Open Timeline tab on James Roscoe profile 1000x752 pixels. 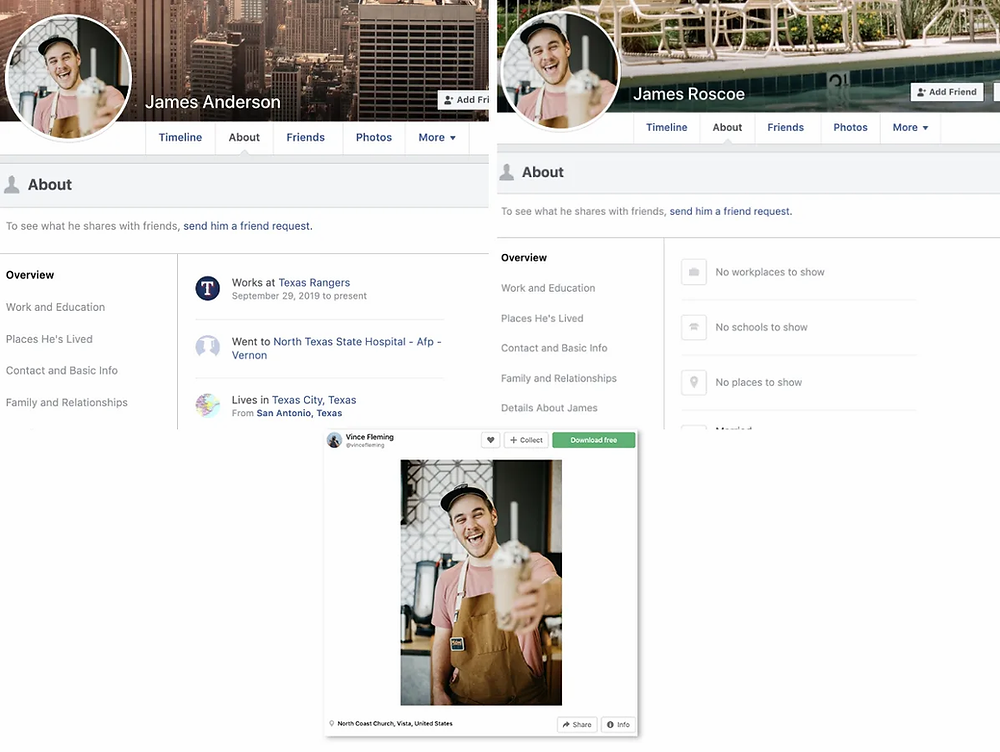[666, 127]
